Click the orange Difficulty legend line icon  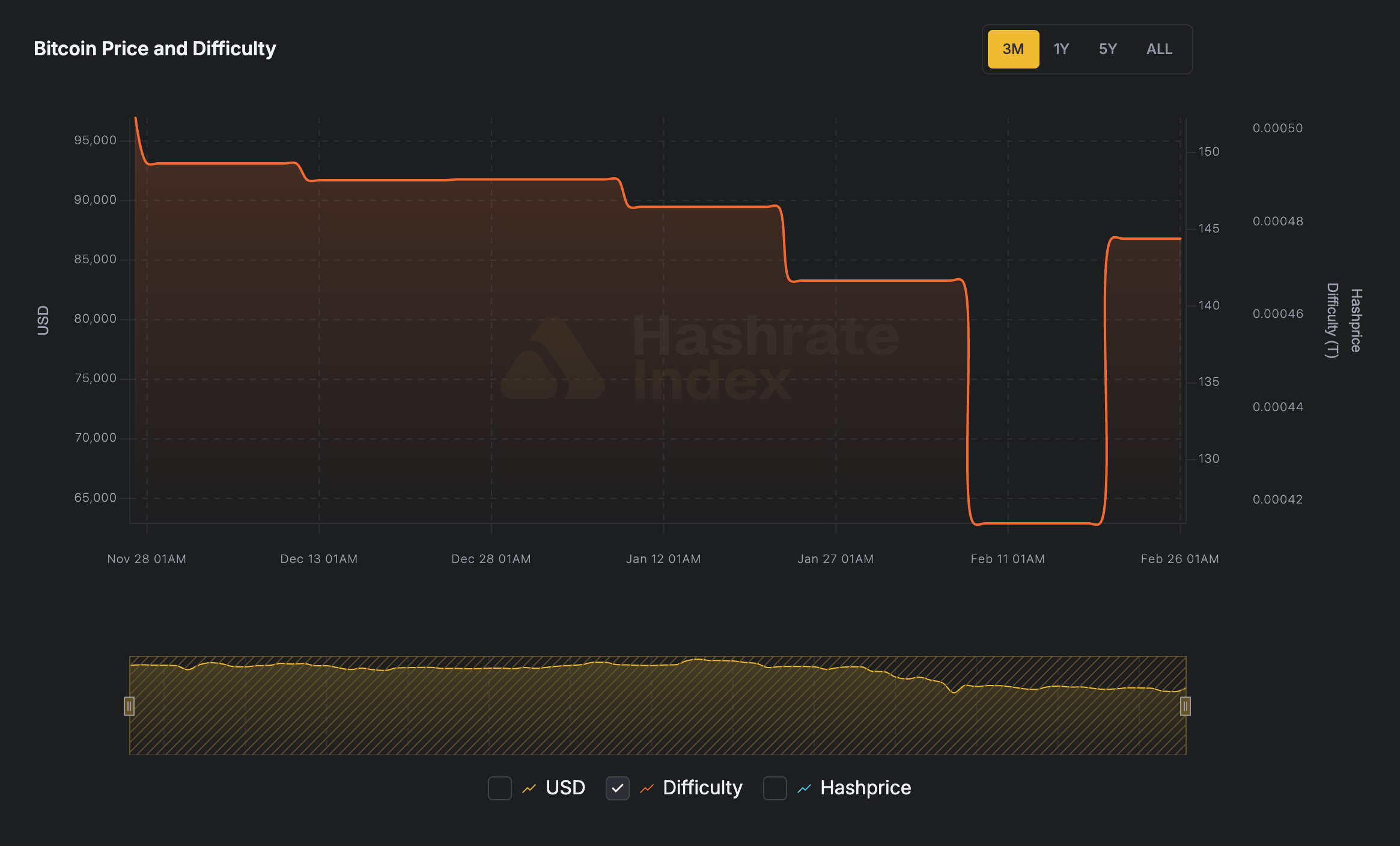click(648, 788)
